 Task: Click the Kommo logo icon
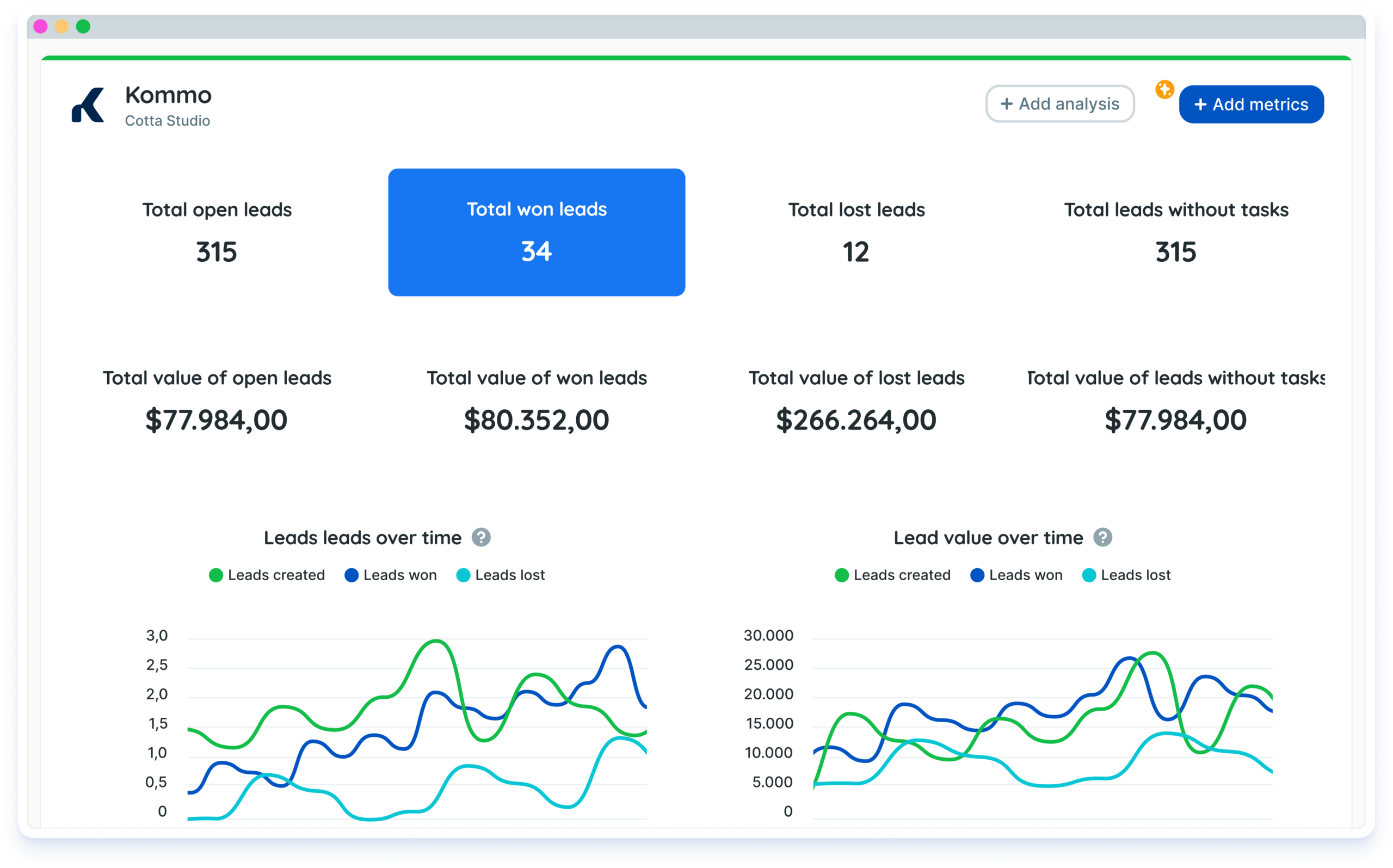(x=88, y=105)
